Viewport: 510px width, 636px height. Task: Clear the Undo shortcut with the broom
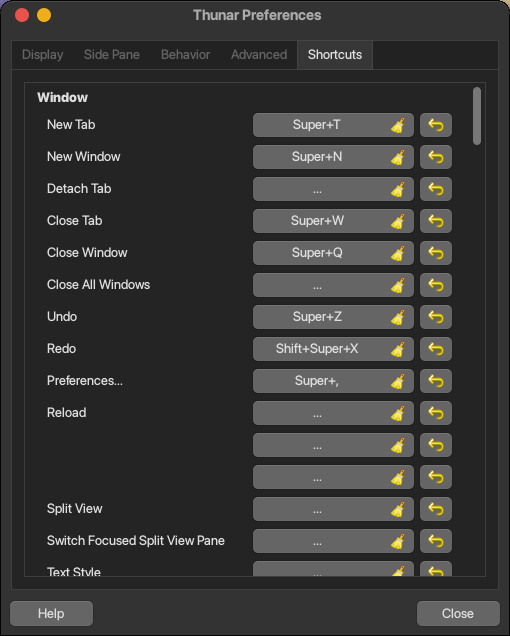point(398,318)
